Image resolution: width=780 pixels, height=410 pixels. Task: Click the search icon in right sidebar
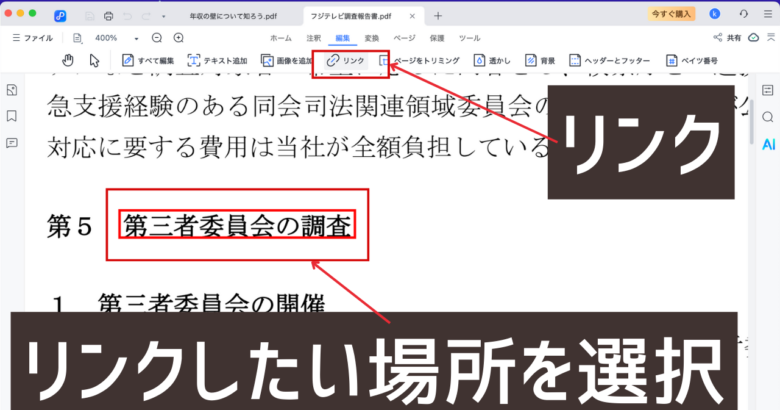768,117
